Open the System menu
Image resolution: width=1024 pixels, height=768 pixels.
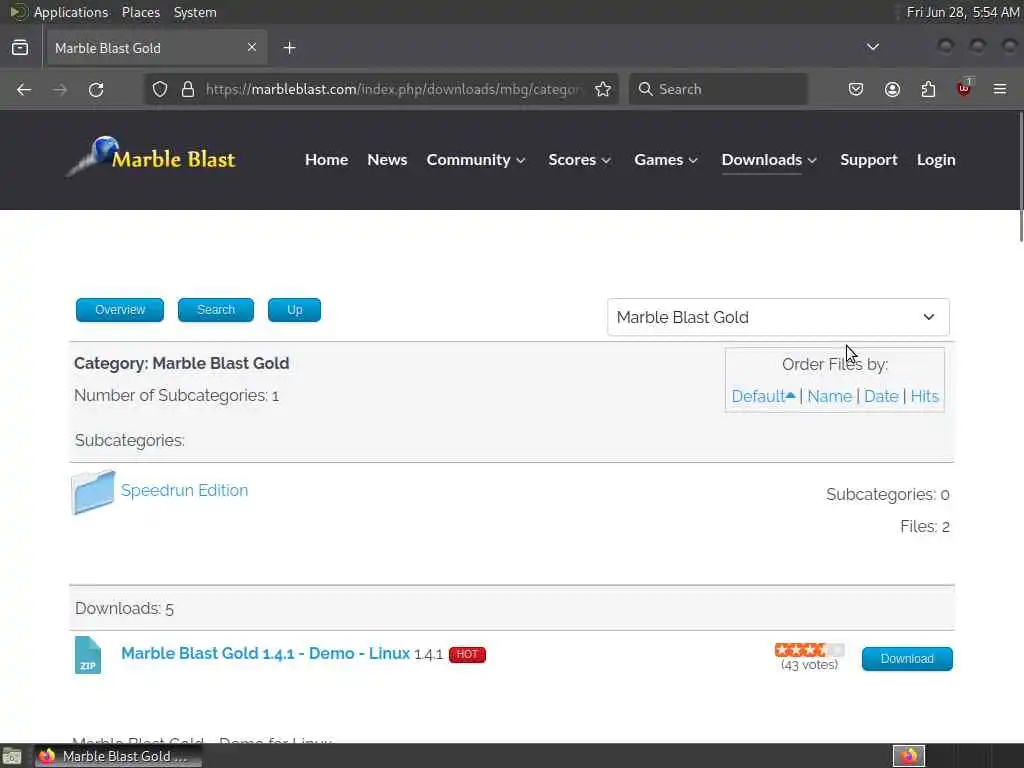[195, 12]
